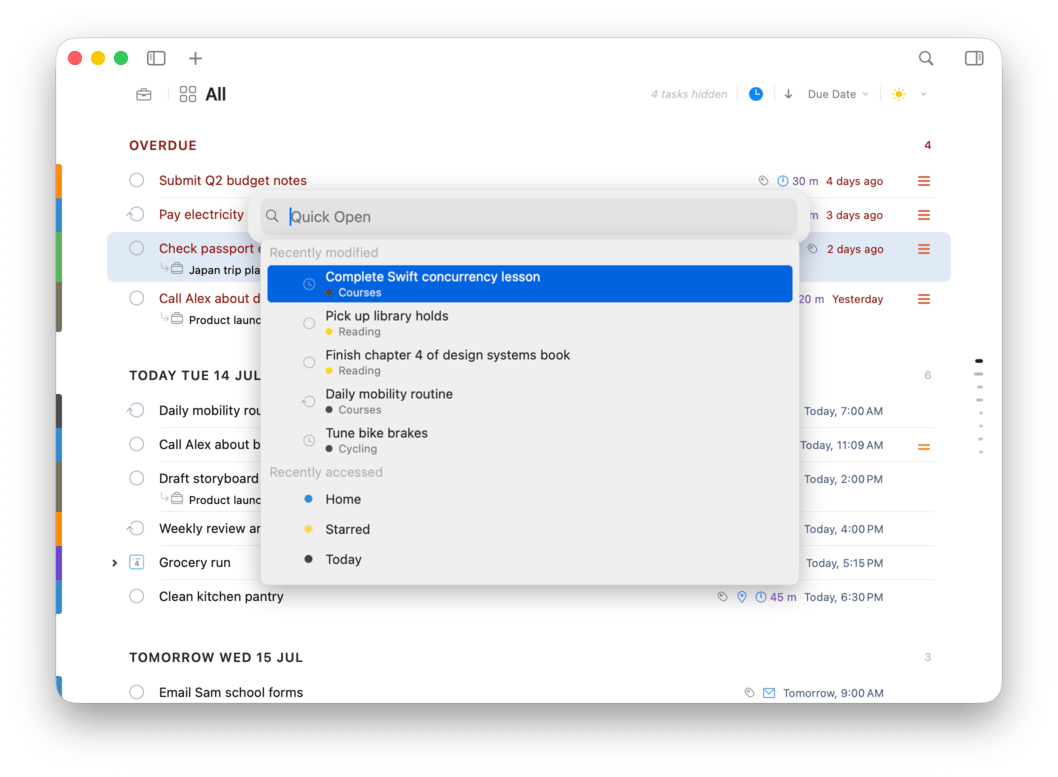Click mail icon on Email Sam row
This screenshot has height=777, width=1058.
pos(769,693)
